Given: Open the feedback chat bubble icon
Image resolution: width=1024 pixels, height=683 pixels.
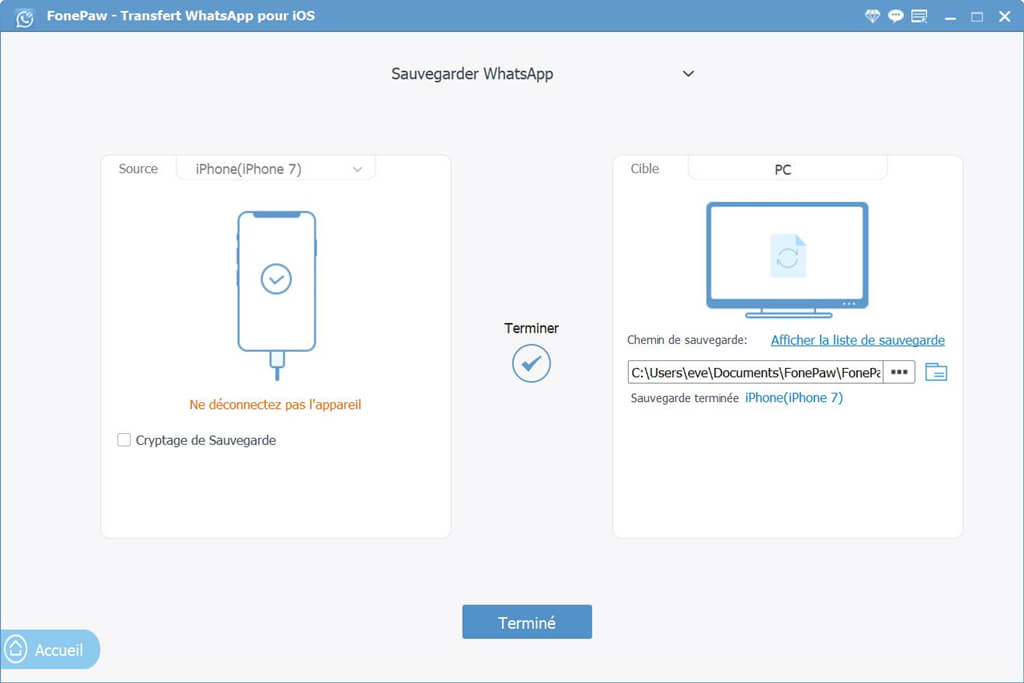Looking at the screenshot, I should coord(895,16).
